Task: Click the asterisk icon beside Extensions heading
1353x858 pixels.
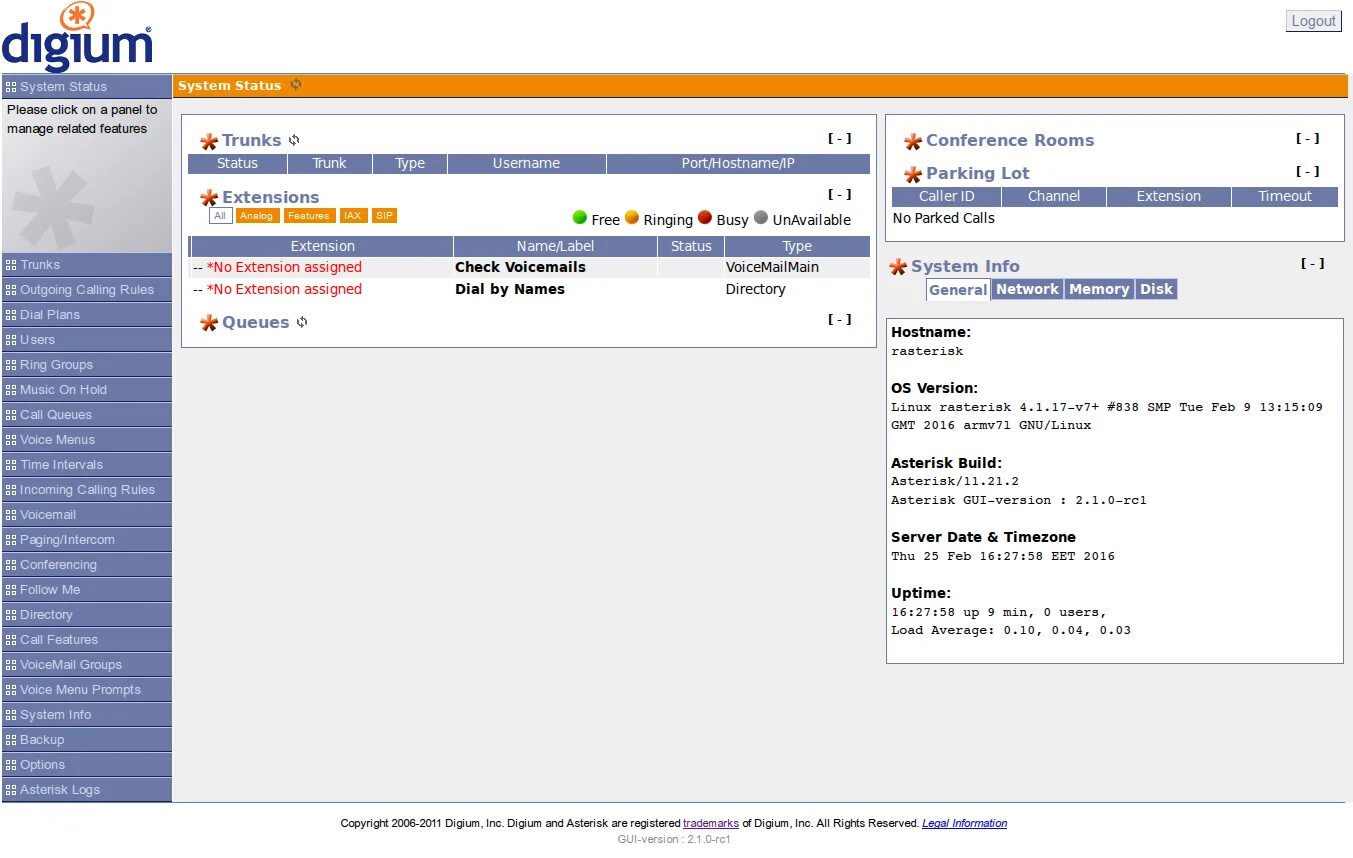Action: coord(209,198)
